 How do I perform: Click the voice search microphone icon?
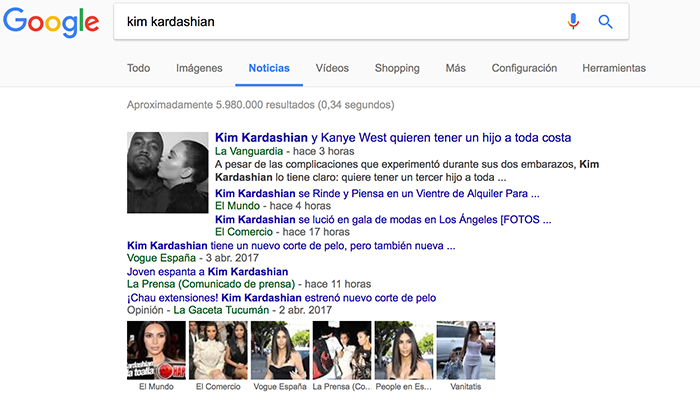[573, 21]
